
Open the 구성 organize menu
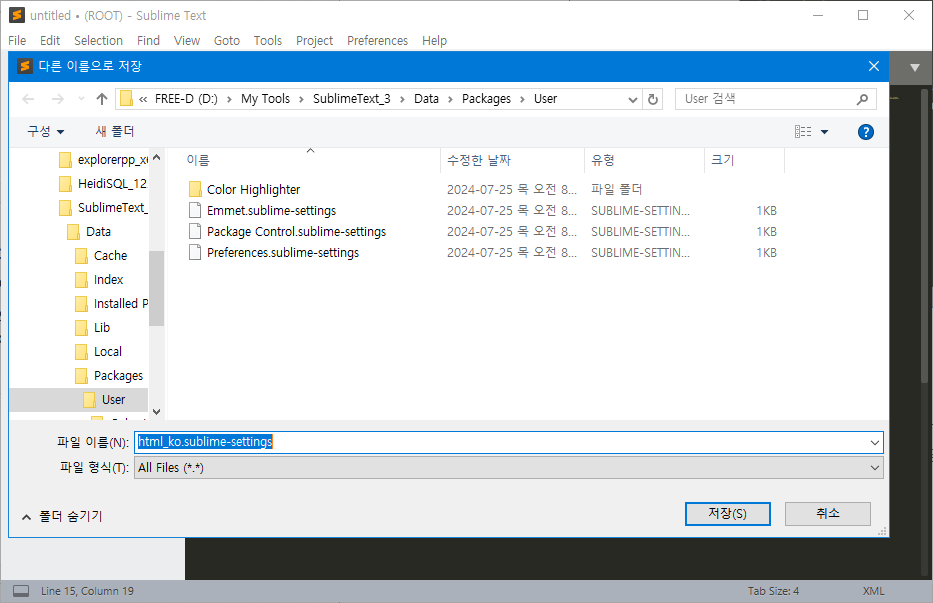45,131
